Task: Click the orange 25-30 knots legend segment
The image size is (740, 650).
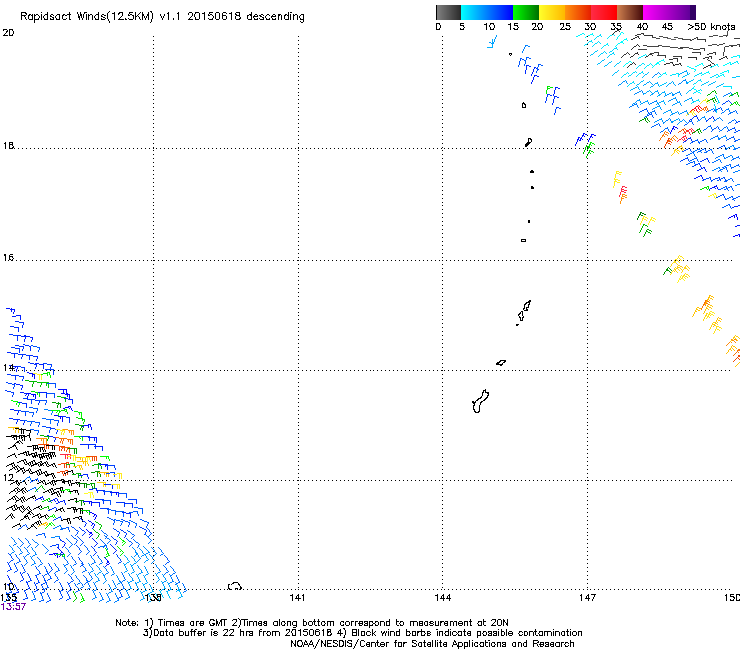Action: [578, 12]
